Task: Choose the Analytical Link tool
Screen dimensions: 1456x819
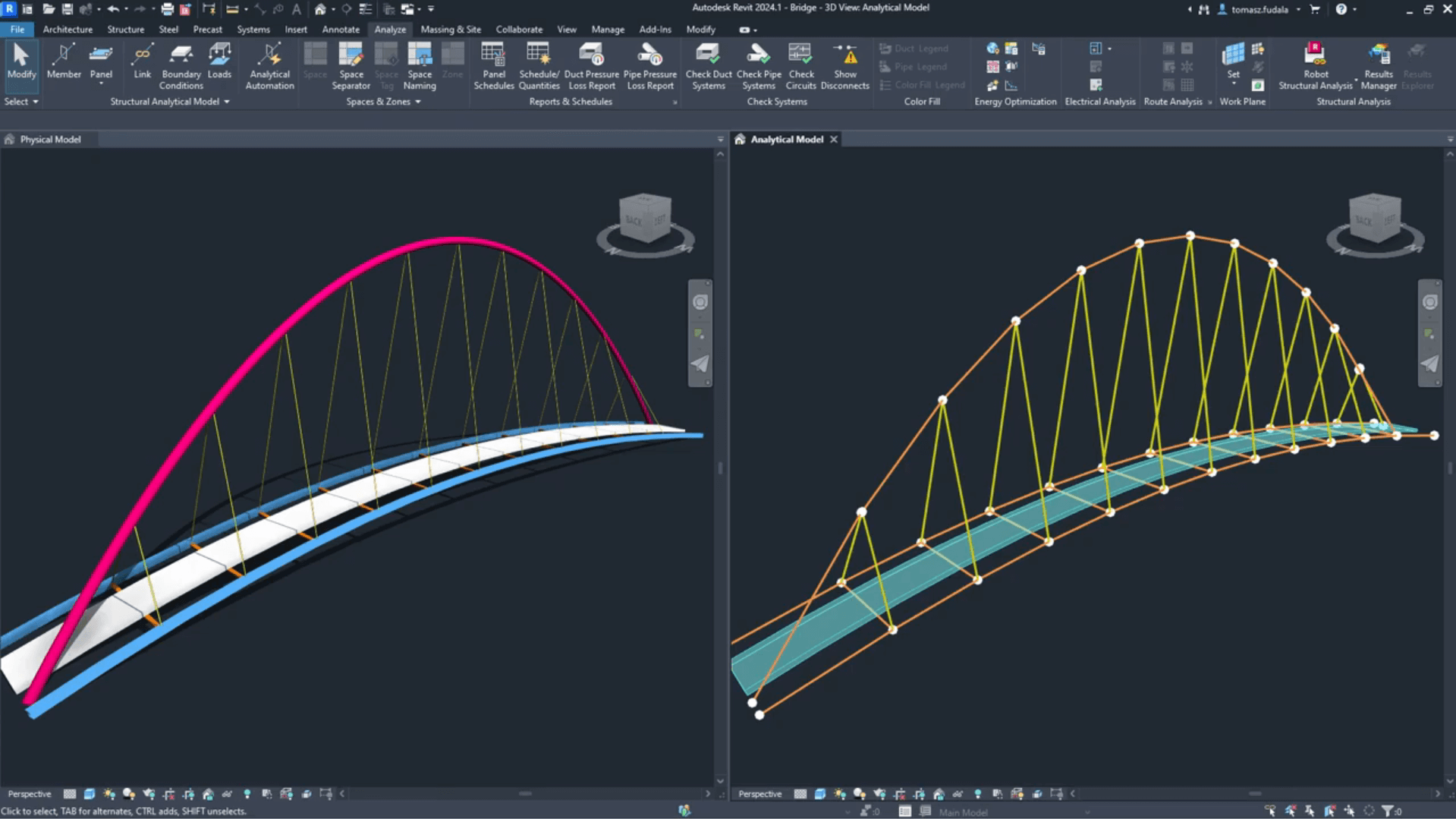Action: click(x=142, y=61)
